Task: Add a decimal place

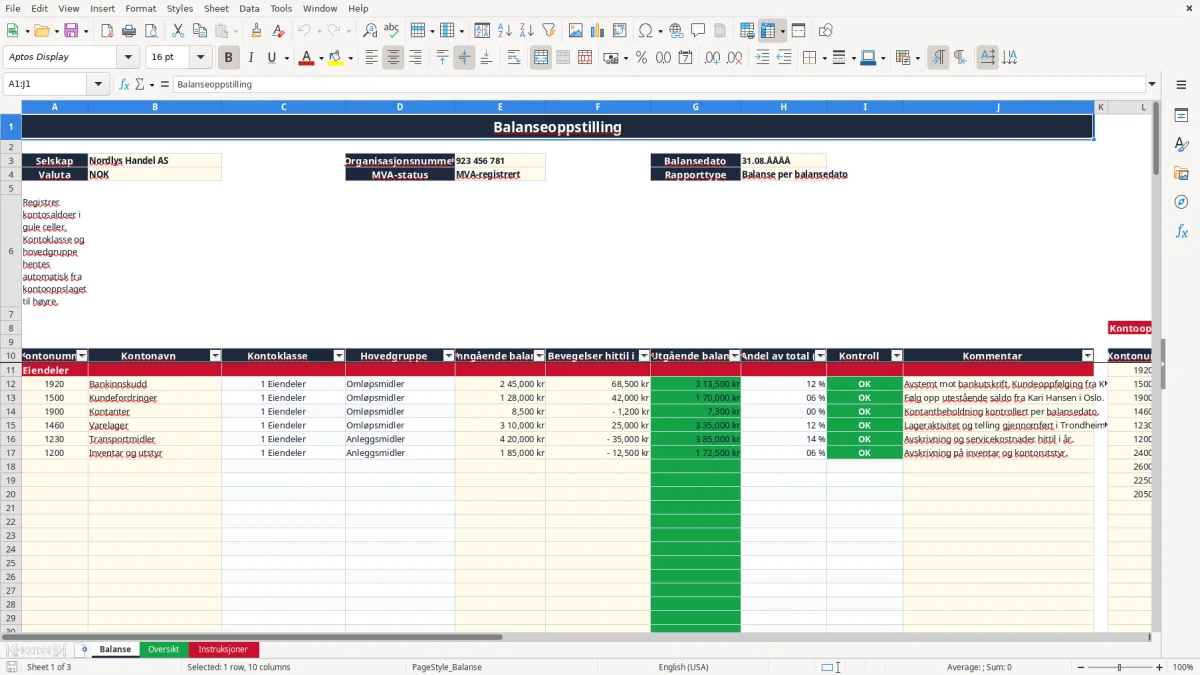Action: [x=710, y=58]
